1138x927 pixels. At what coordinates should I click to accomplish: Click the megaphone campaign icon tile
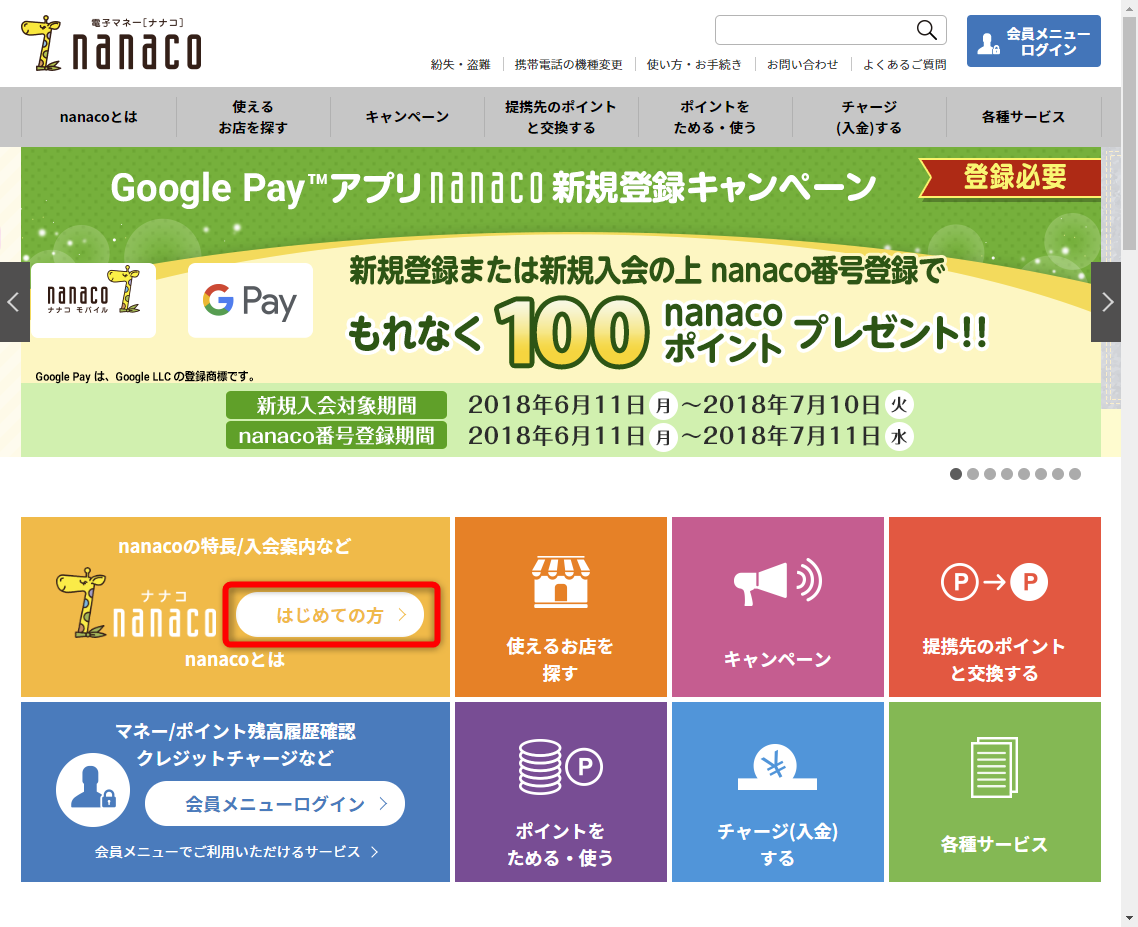click(777, 580)
